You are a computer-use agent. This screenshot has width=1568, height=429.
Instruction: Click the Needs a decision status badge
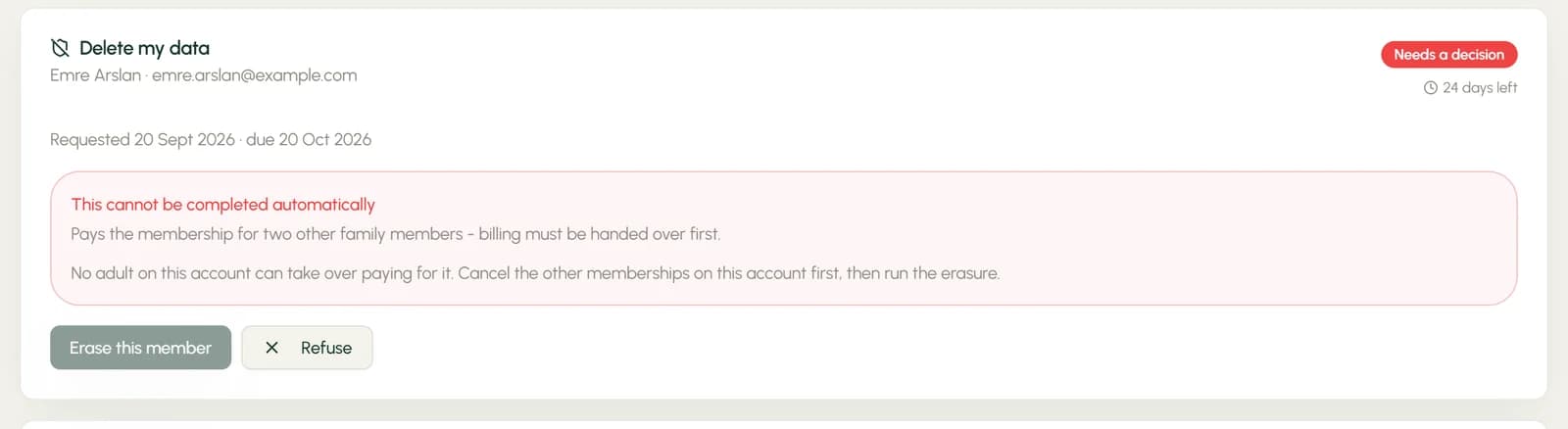(1448, 55)
